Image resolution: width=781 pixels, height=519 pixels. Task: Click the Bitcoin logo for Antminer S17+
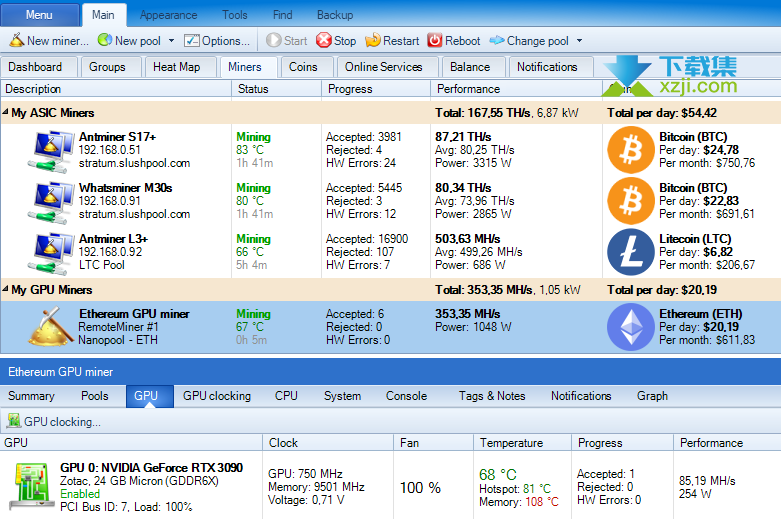pyautogui.click(x=631, y=150)
